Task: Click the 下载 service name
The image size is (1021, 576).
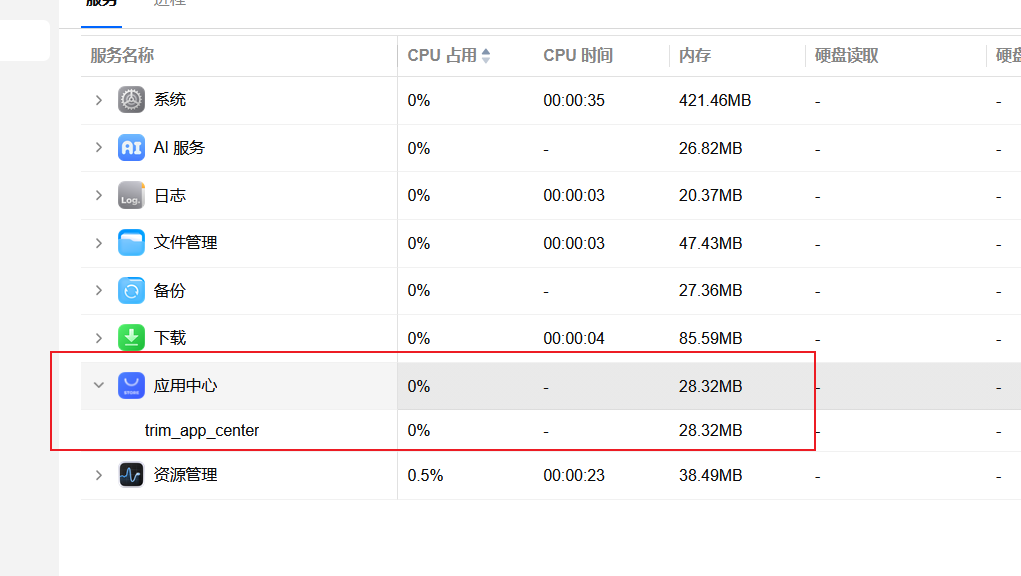Action: click(169, 338)
